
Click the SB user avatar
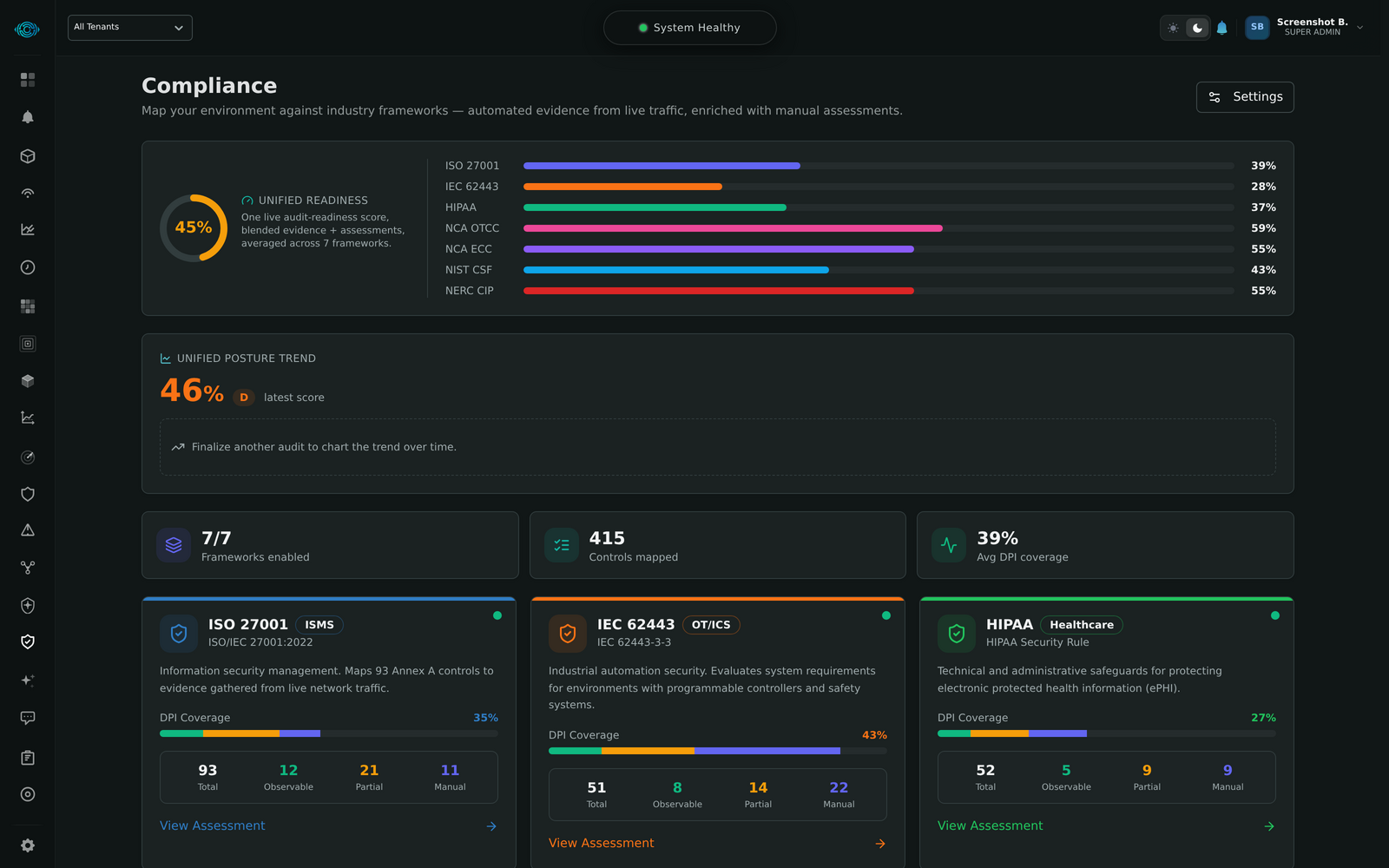[x=1257, y=28]
